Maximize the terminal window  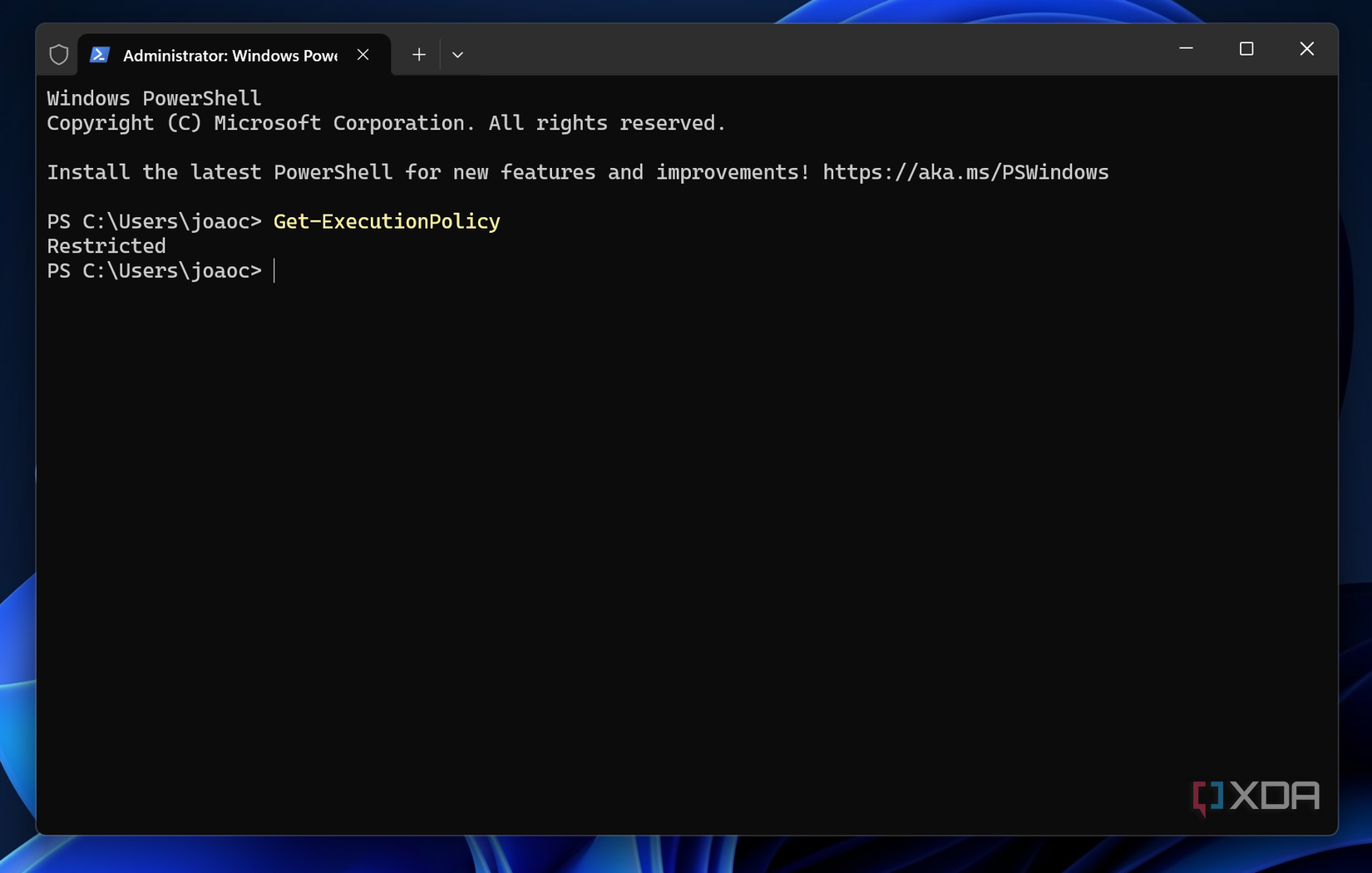click(x=1246, y=49)
